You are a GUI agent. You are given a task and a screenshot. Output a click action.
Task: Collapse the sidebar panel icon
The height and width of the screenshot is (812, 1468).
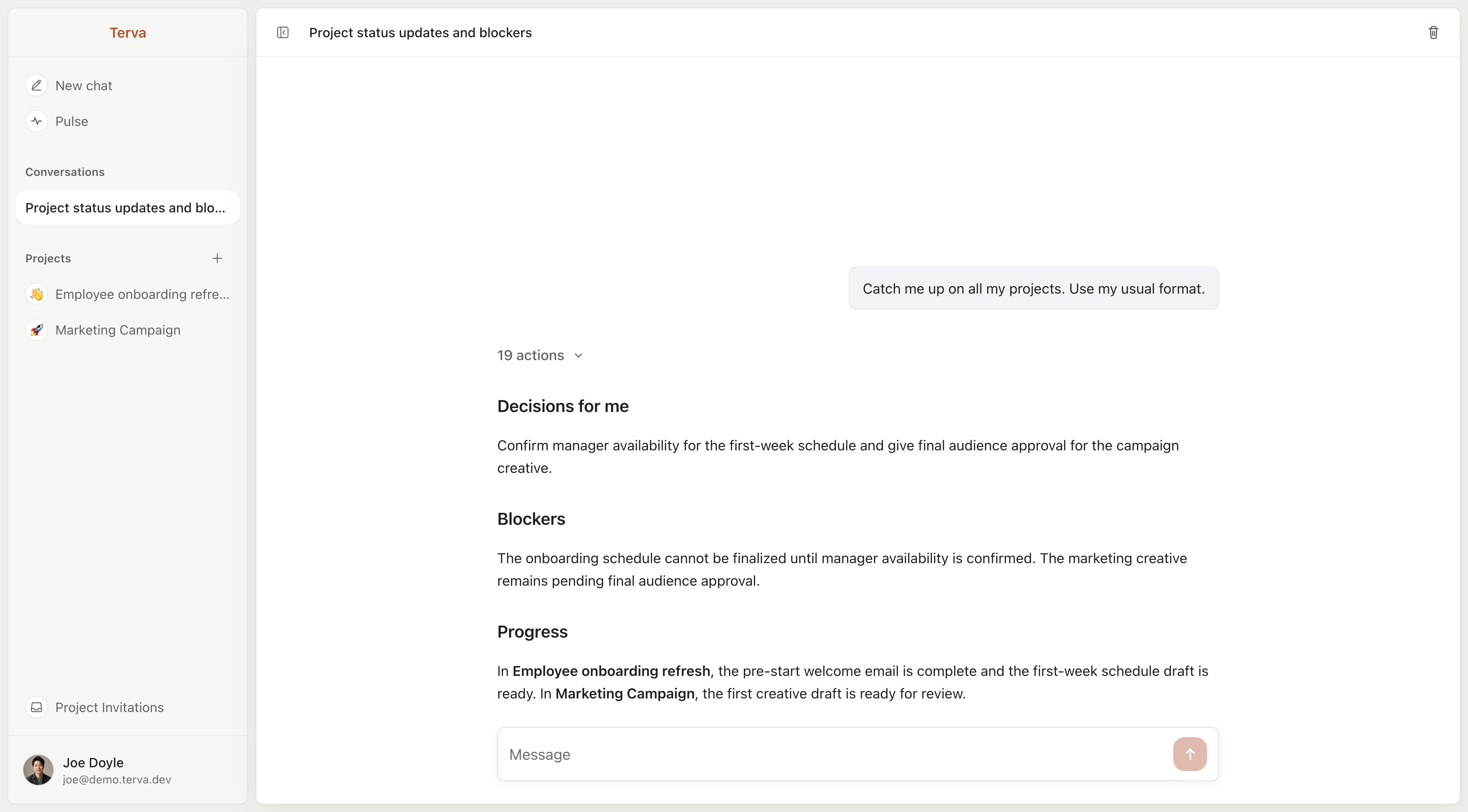(283, 32)
